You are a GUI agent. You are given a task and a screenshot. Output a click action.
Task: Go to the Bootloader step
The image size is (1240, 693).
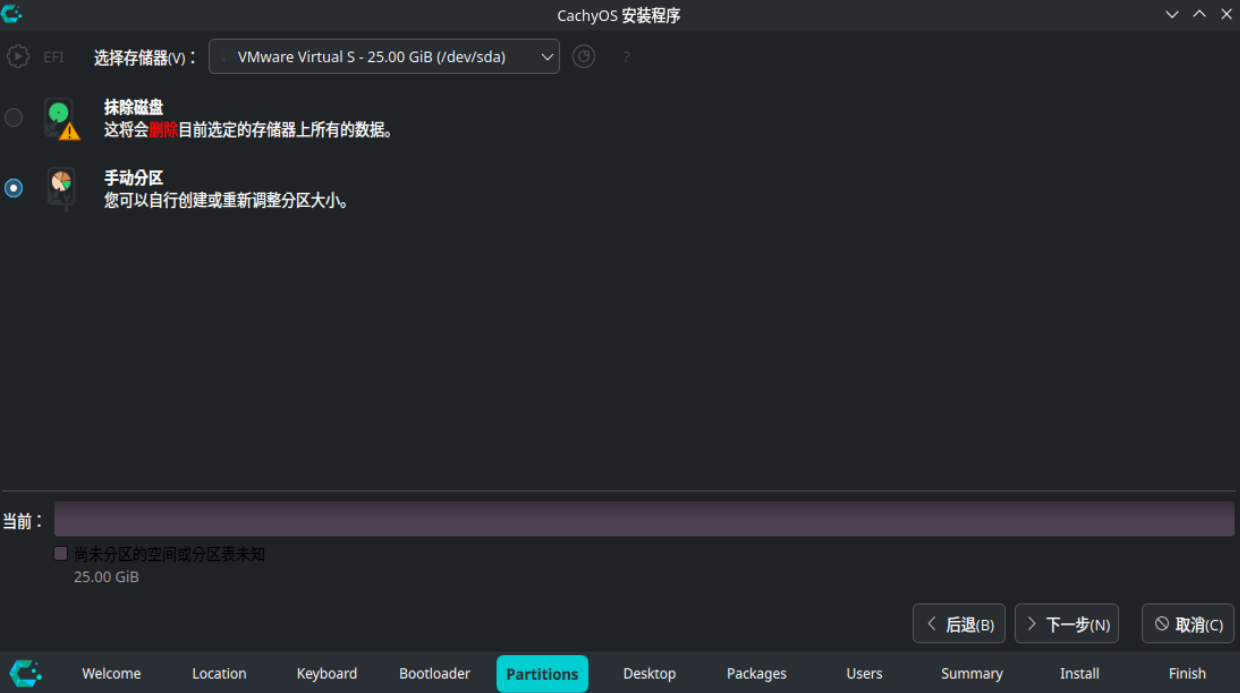(435, 674)
